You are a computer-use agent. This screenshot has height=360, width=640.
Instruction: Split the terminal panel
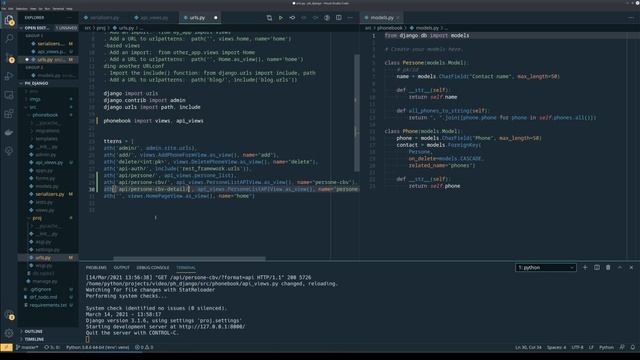tap(597, 267)
